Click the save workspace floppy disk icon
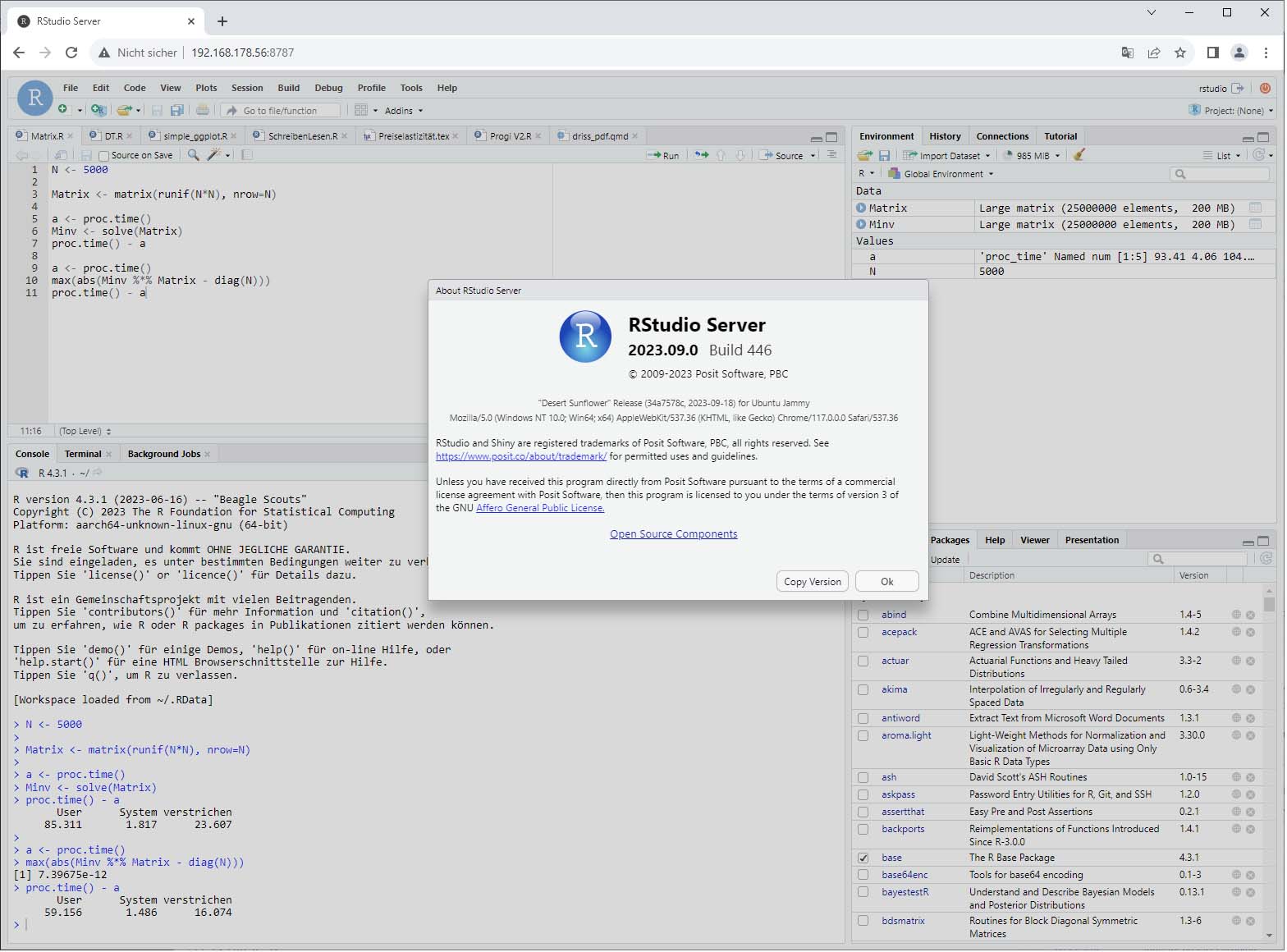The width and height of the screenshot is (1287, 952). tap(884, 155)
